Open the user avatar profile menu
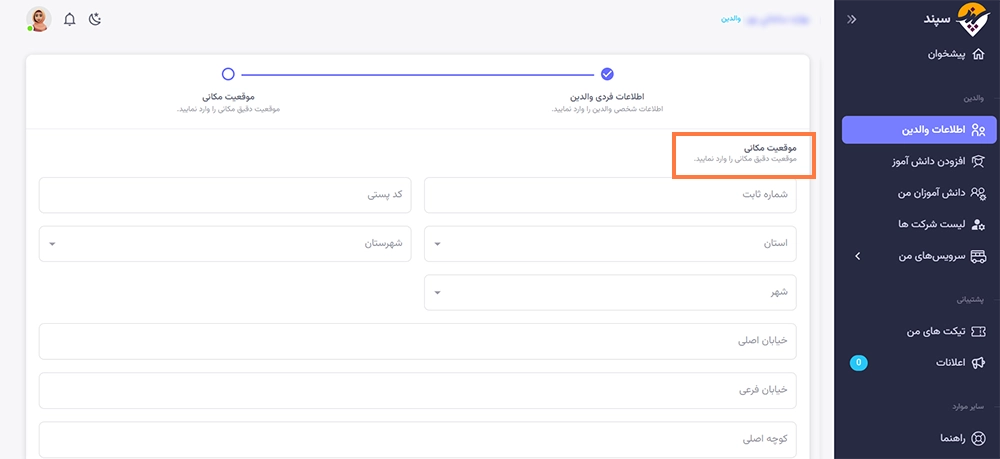1000x459 pixels. tap(38, 19)
